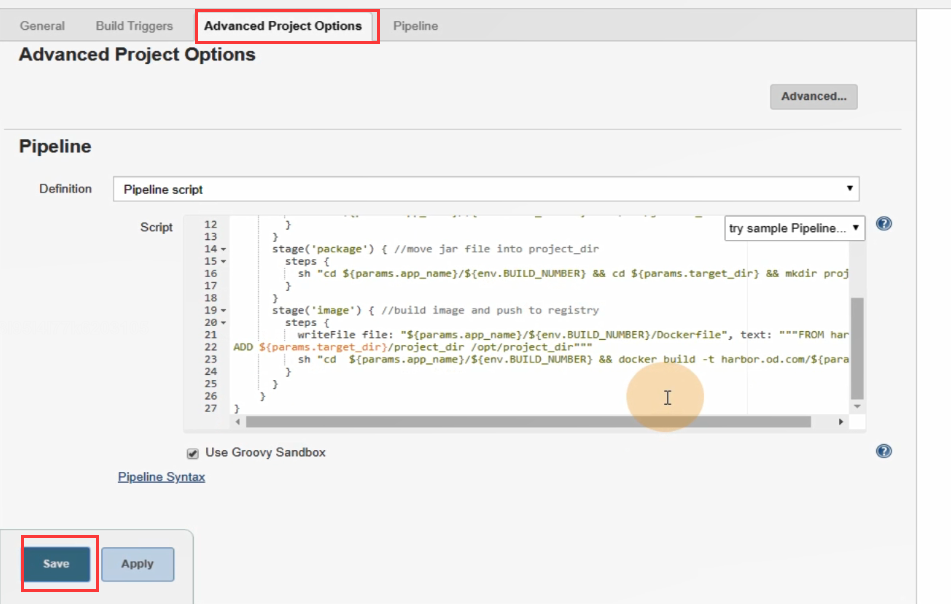Collapse the steps block at line 20
This screenshot has height=604, width=951.
tap(223, 323)
